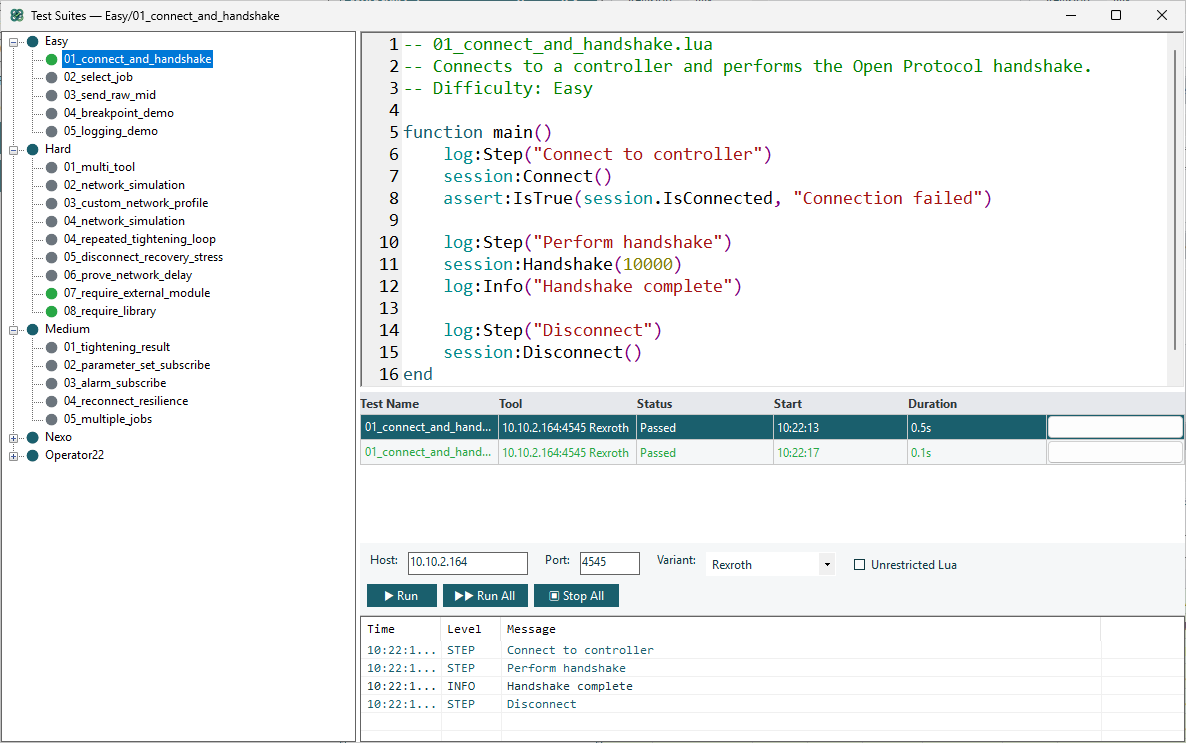
Task: Click progress bar of 0.1s result row
Action: click(x=1115, y=452)
